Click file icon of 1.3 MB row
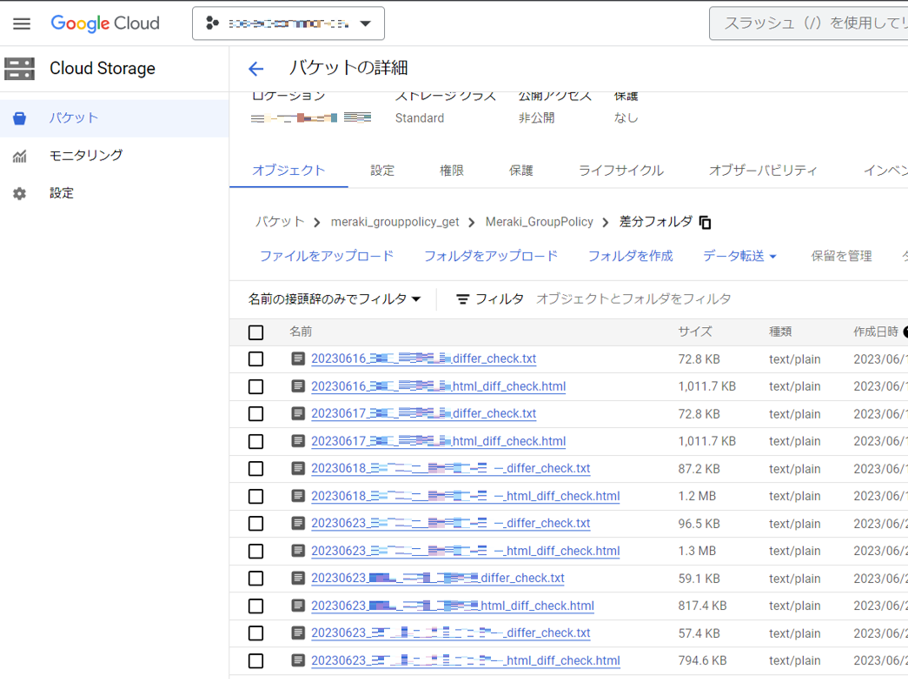 point(298,550)
